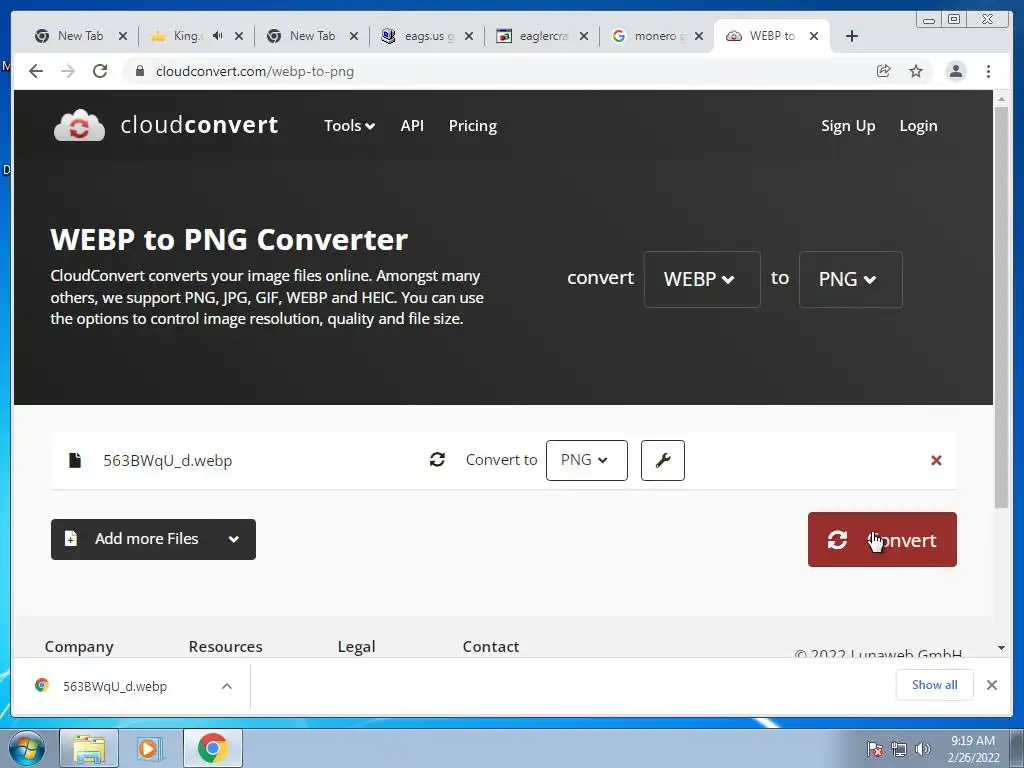
Task: Click the taskbar clock showing 9:19 AM
Action: [973, 749]
